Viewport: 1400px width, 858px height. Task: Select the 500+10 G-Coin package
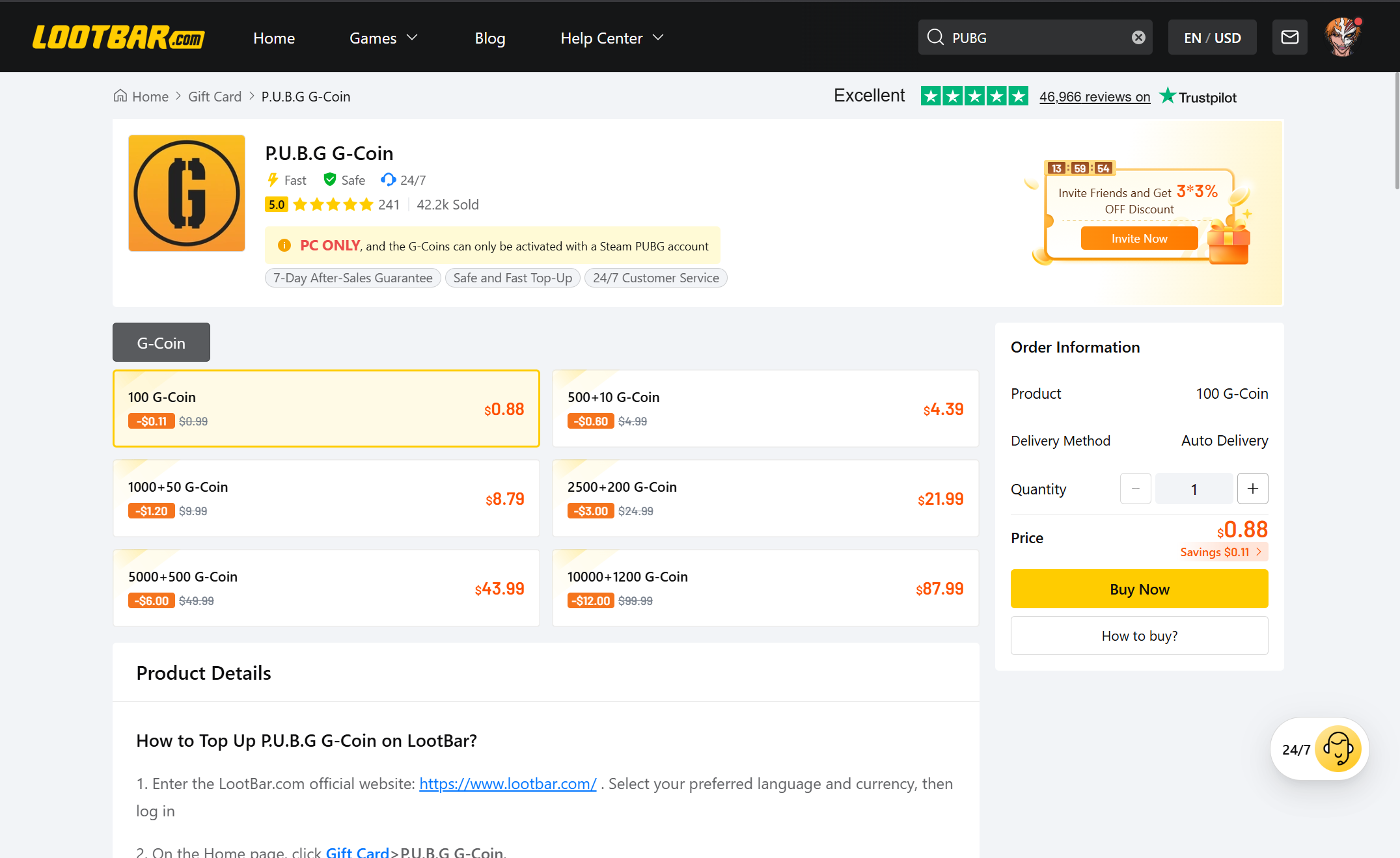[765, 409]
